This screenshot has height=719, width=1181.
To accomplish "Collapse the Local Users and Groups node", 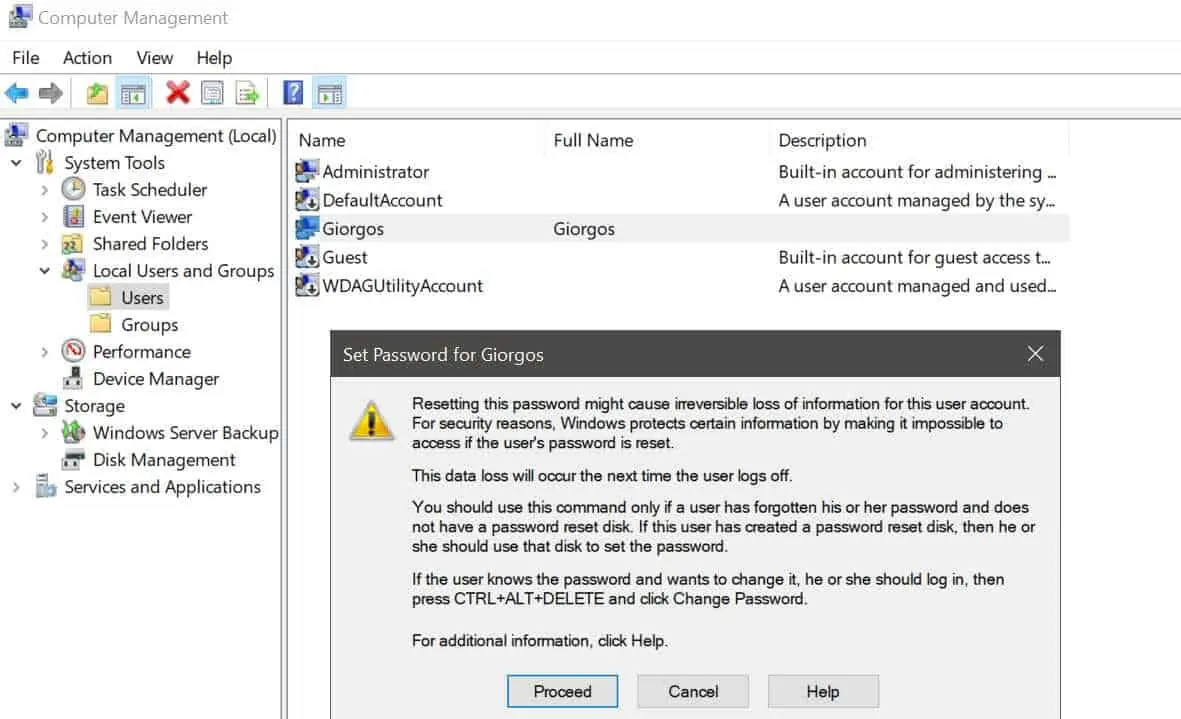I will coord(44,270).
